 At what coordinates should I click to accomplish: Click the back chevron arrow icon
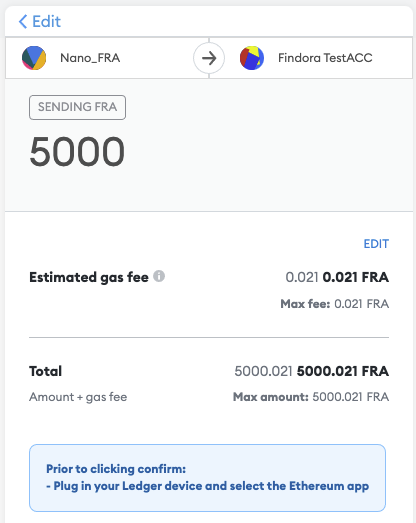(23, 21)
